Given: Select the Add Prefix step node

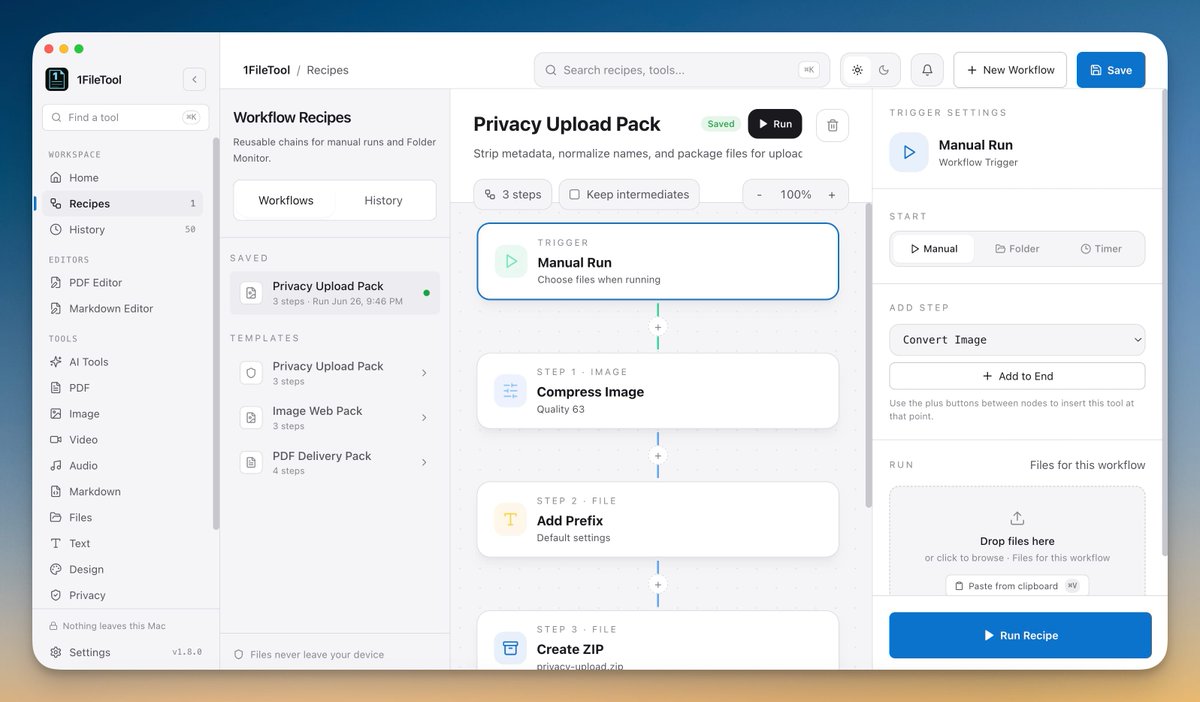Looking at the screenshot, I should (x=658, y=520).
